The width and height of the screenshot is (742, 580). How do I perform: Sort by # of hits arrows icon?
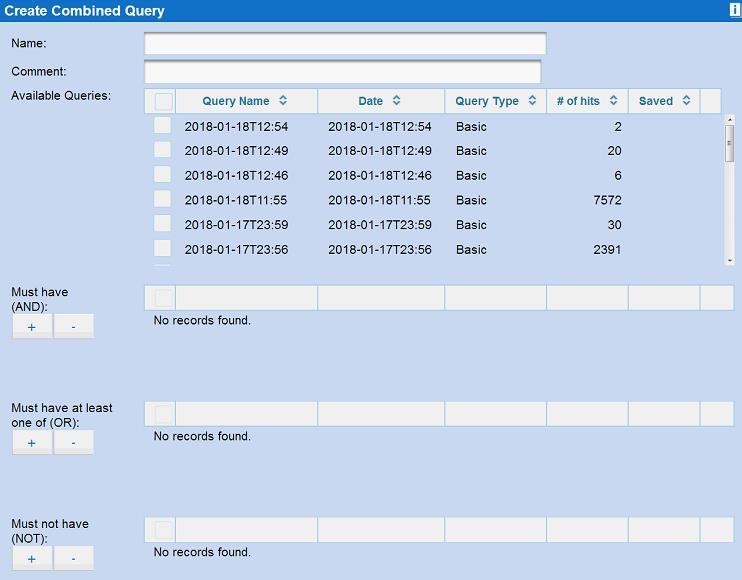[x=614, y=100]
